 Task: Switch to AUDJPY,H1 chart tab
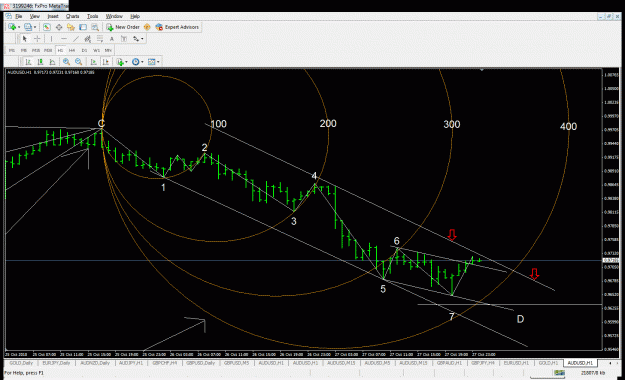pyautogui.click(x=131, y=363)
